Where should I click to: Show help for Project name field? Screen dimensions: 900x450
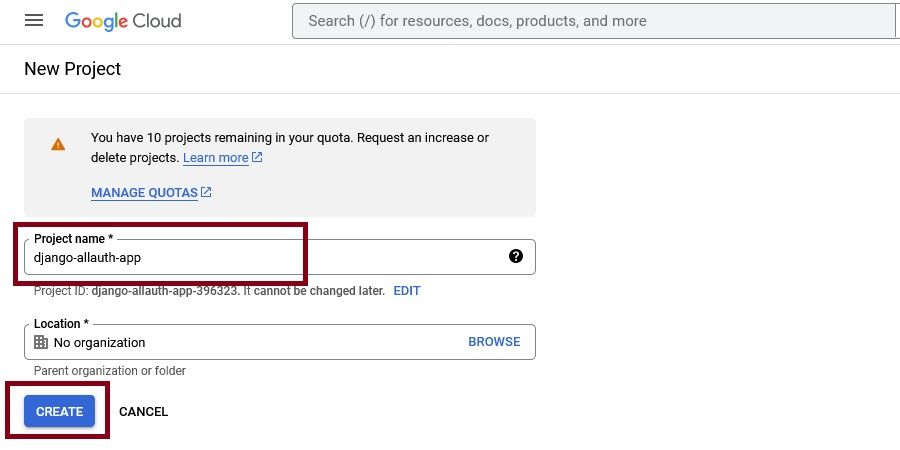point(516,256)
